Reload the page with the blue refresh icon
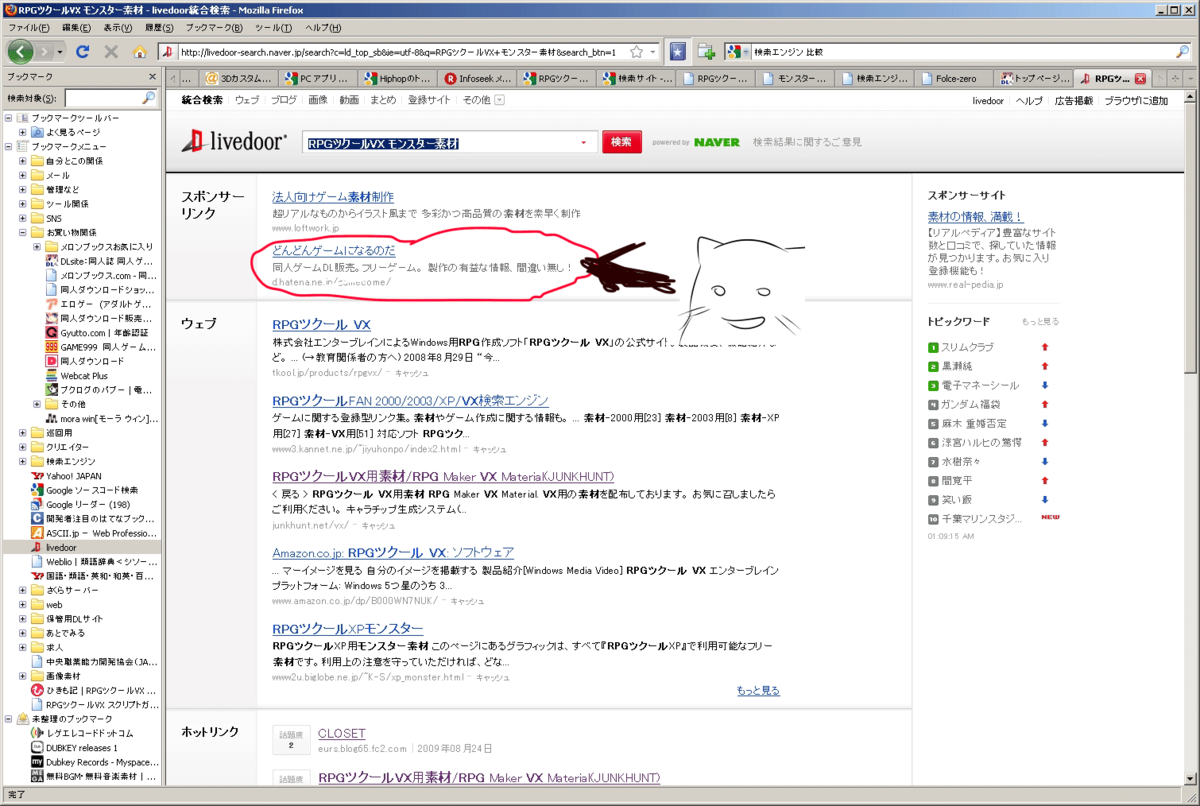This screenshot has width=1200, height=806. pyautogui.click(x=83, y=51)
